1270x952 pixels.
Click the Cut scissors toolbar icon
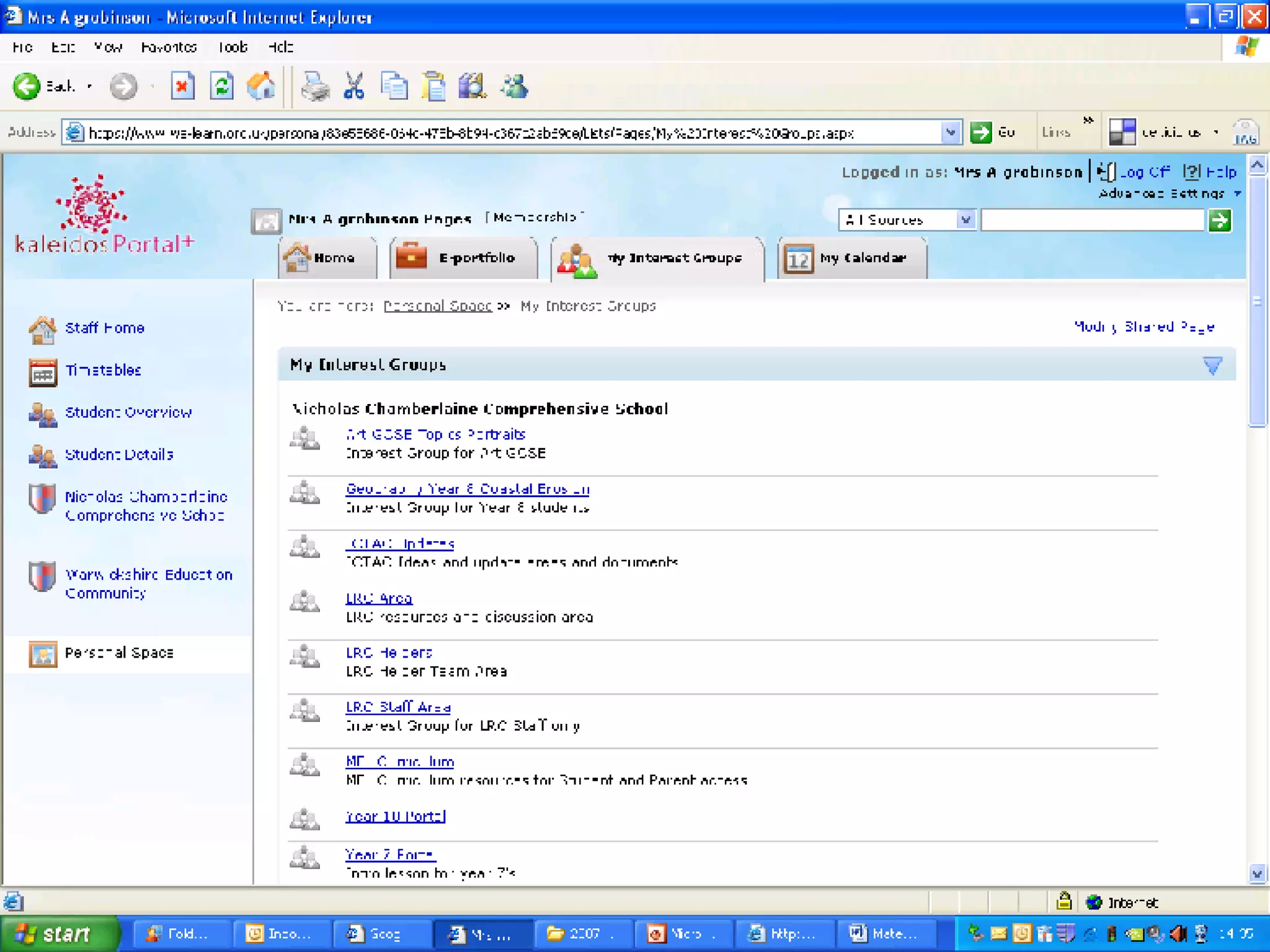point(353,86)
